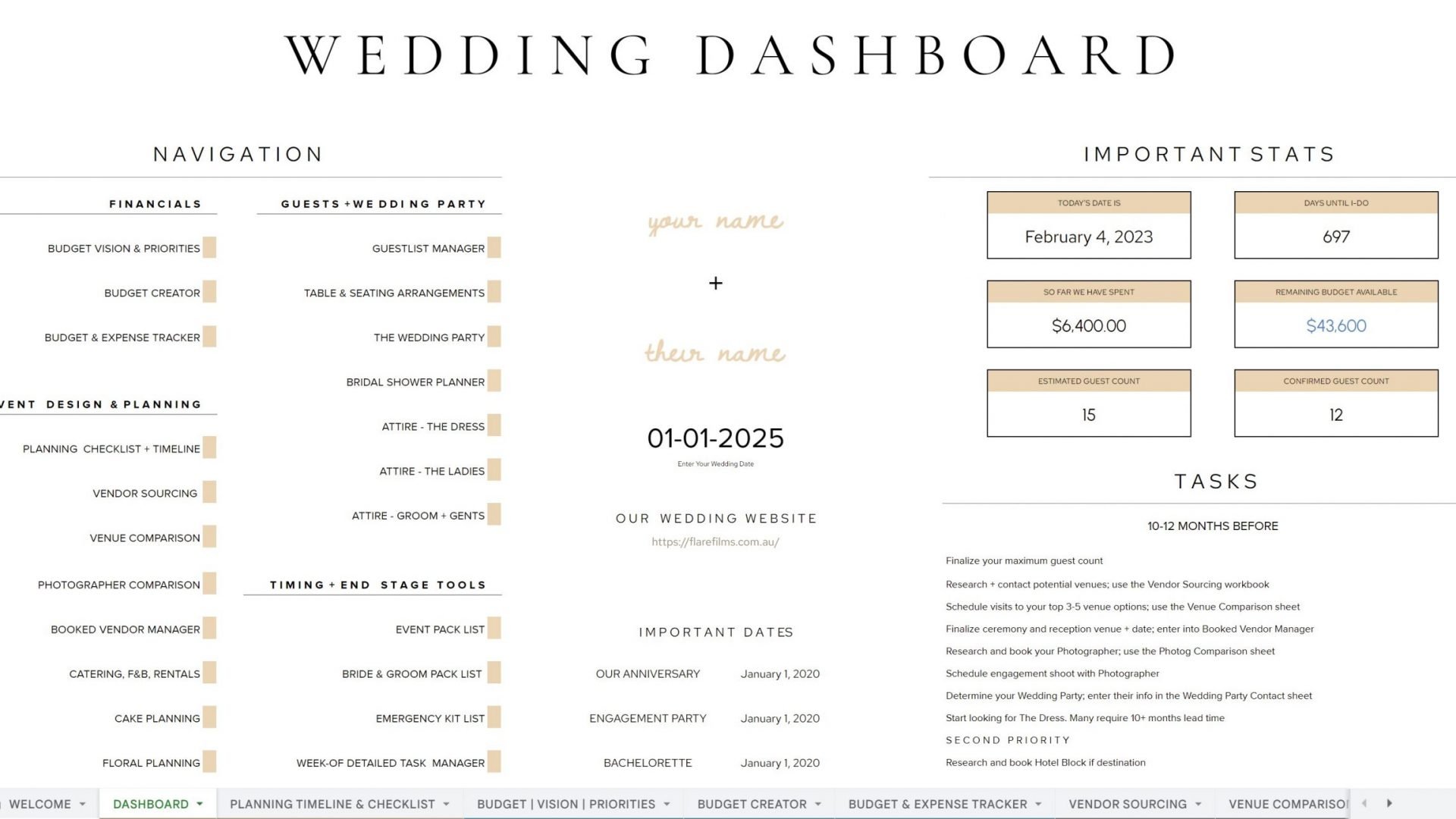Screen dimensions: 1456x819
Task: Open CAKE PLANNING navigation link
Action: pos(157,719)
